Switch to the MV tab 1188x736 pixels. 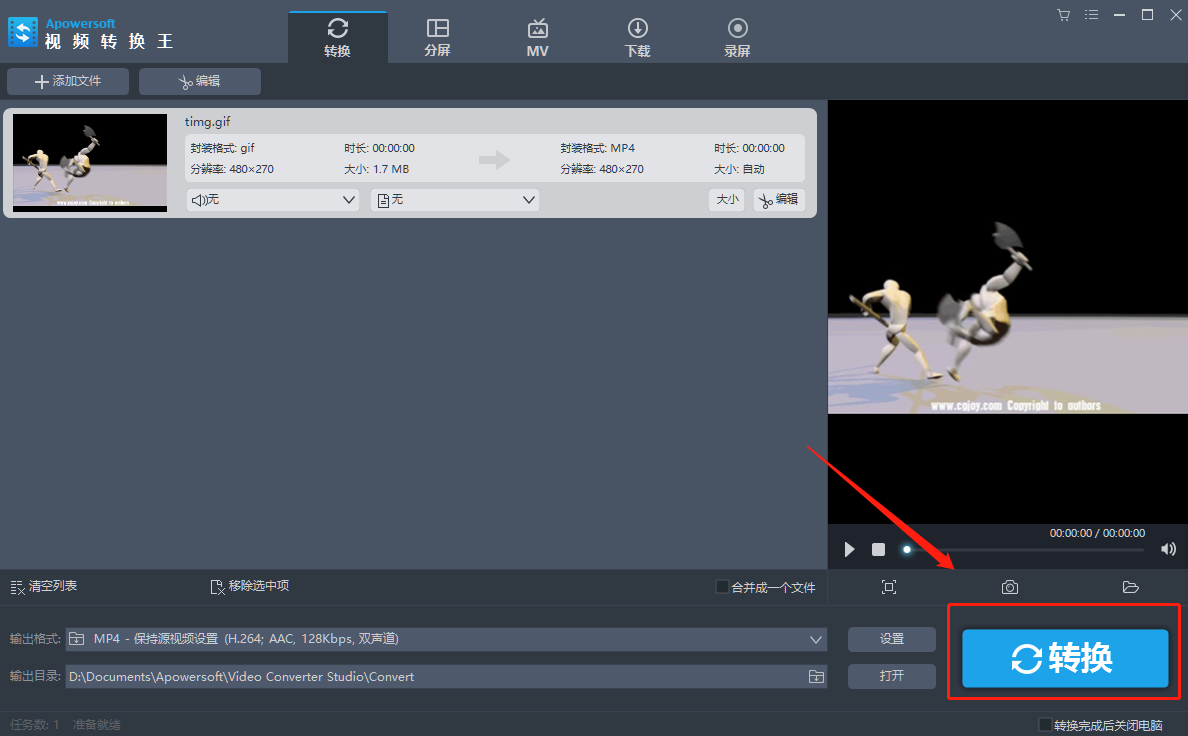pos(537,37)
